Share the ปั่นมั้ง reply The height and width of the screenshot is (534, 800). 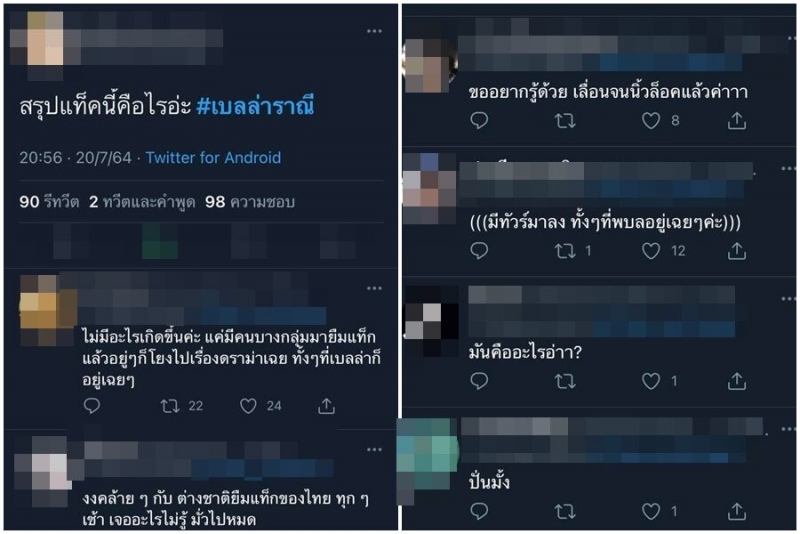[x=737, y=511]
